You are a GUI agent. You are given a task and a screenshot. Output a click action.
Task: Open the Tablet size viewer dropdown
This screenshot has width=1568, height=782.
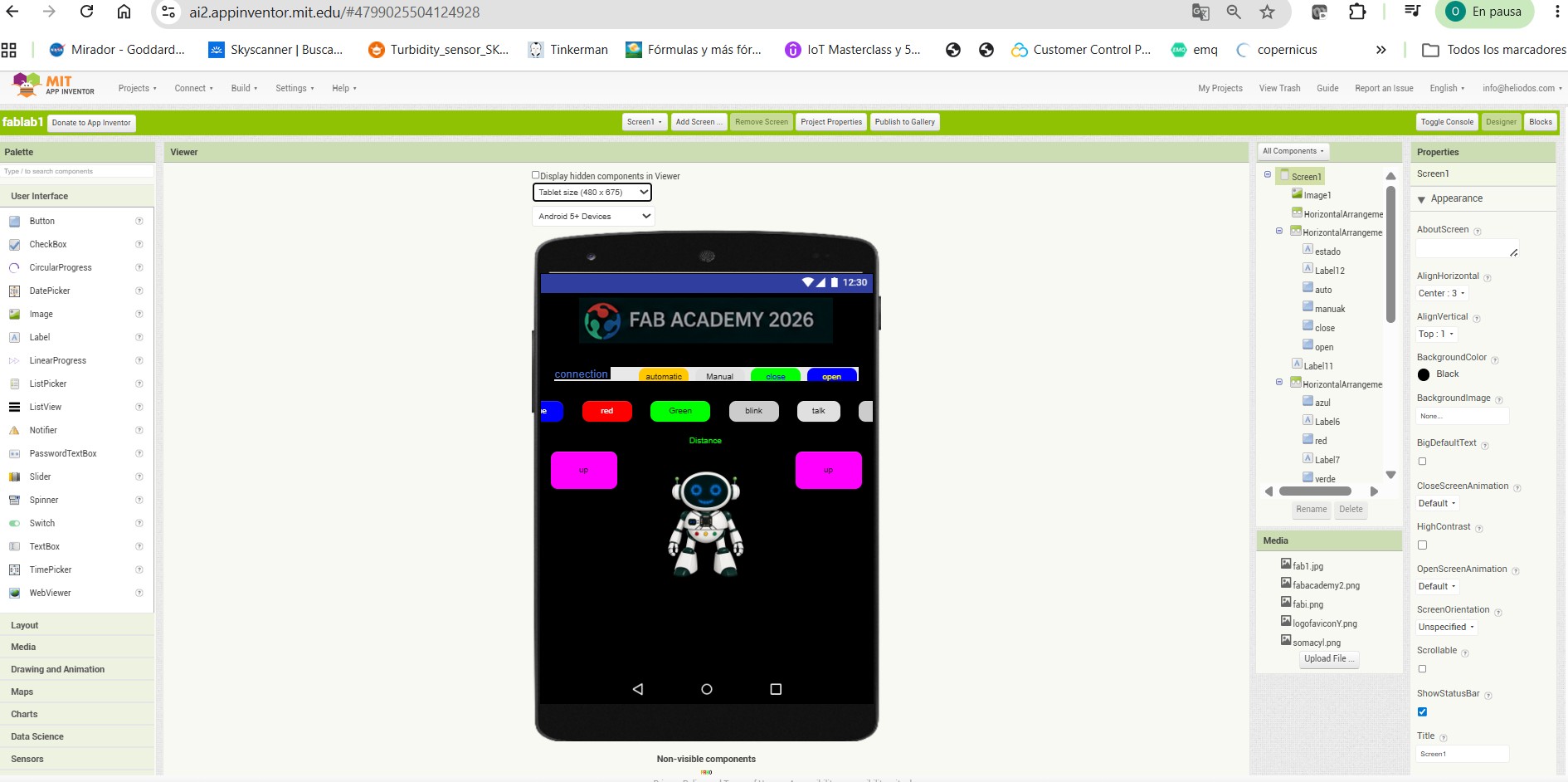coord(592,193)
